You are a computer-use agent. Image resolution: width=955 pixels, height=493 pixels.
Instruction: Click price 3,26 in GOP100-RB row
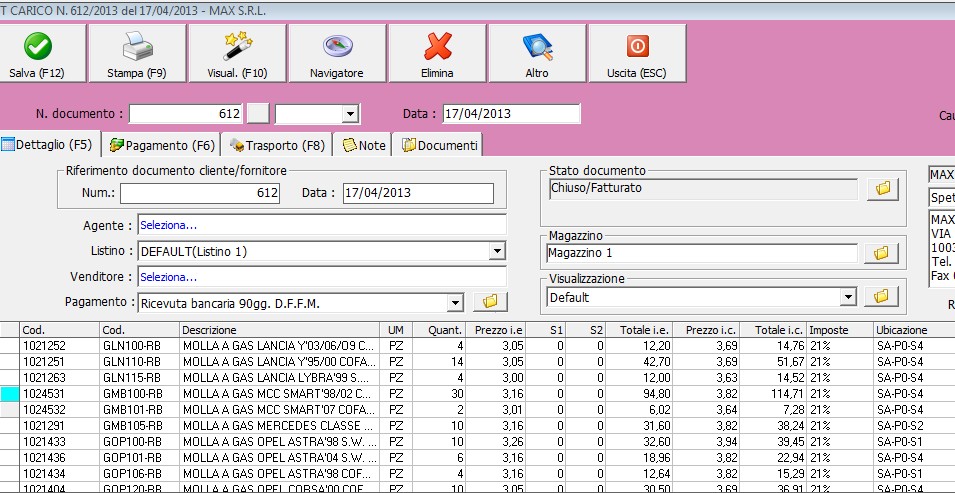pos(496,441)
